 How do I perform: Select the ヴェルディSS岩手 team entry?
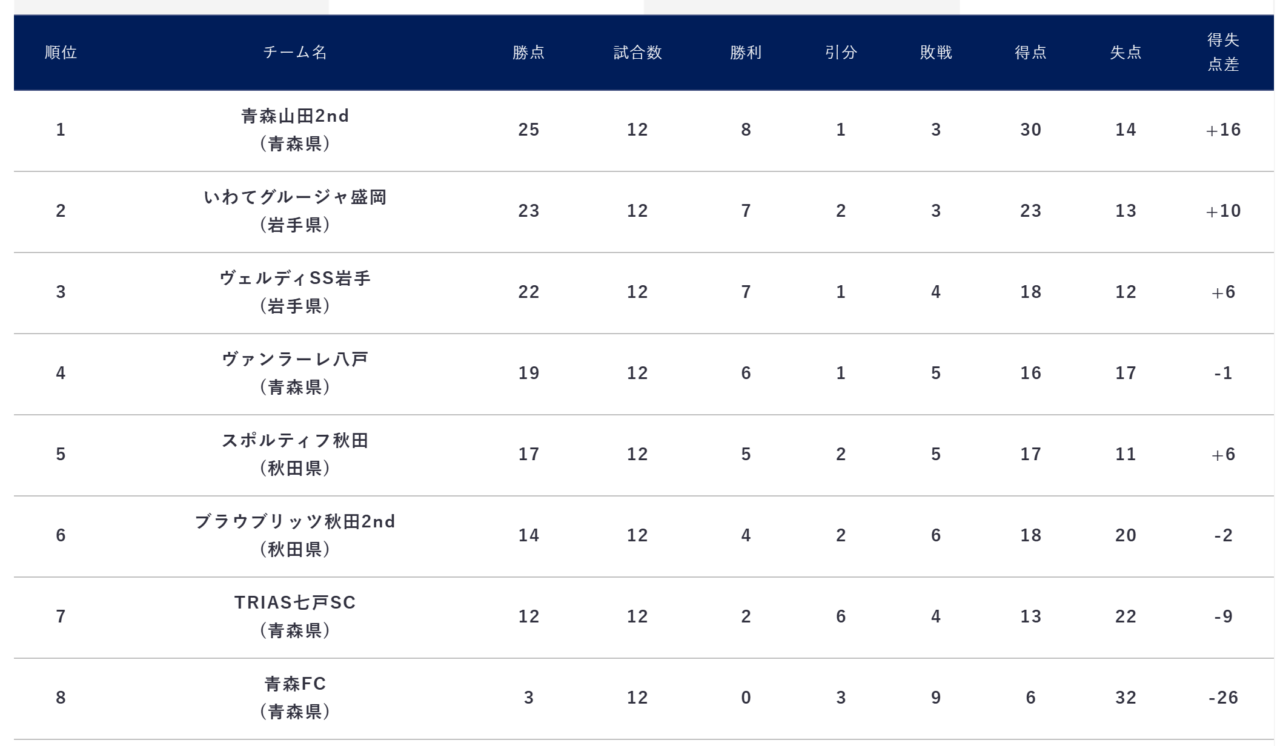pos(295,279)
